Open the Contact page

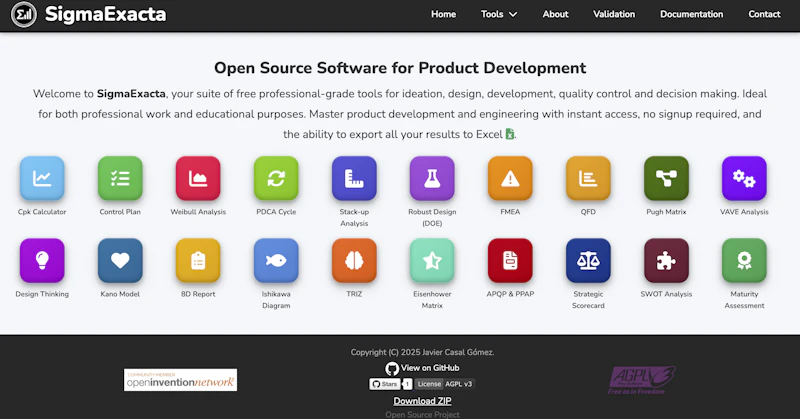(x=764, y=14)
